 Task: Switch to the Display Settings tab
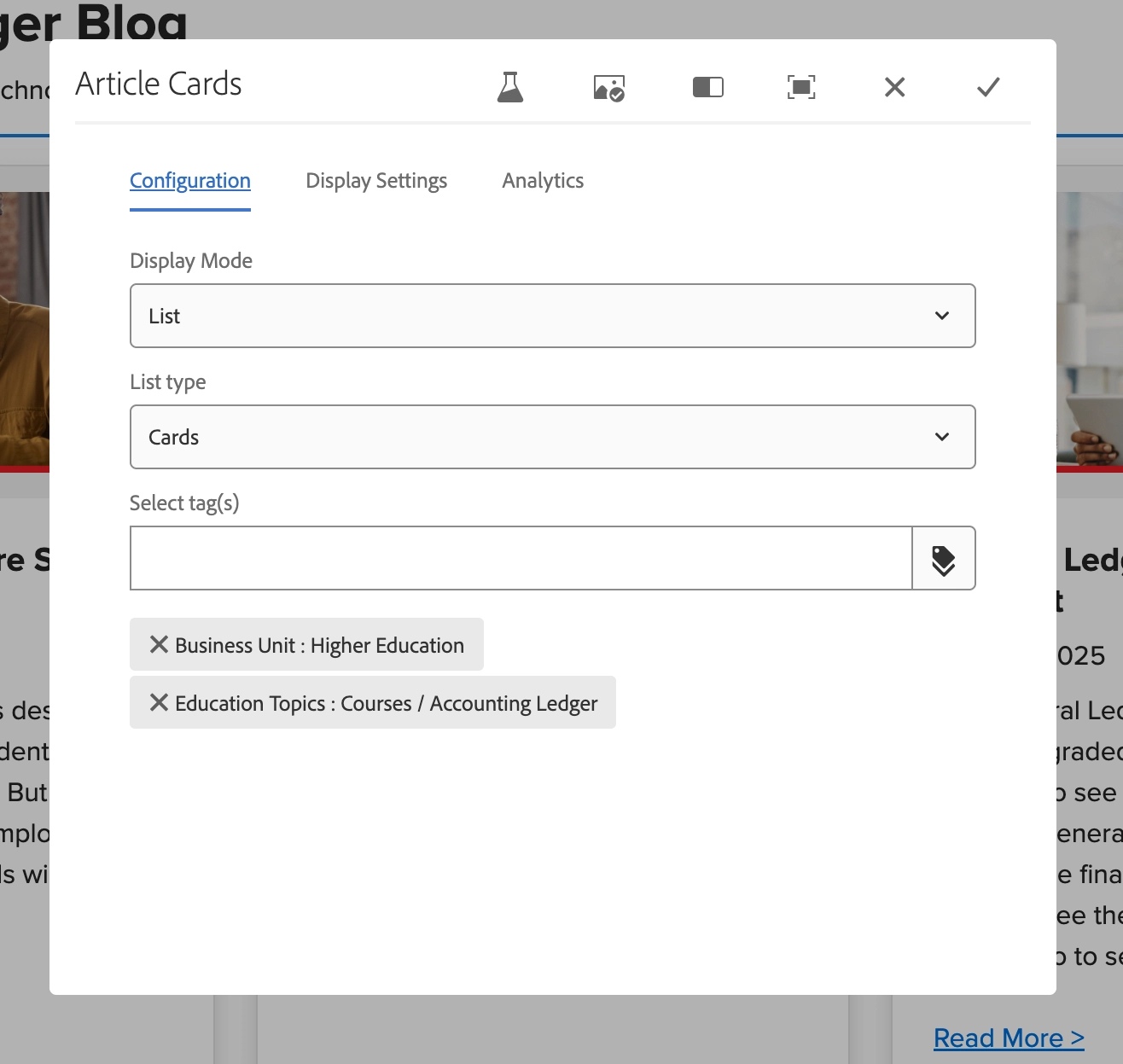pyautogui.click(x=376, y=181)
